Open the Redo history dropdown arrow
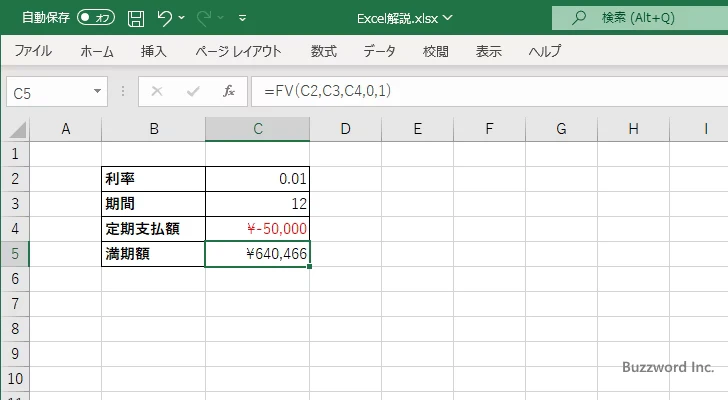This screenshot has width=728, height=400. tap(221, 18)
